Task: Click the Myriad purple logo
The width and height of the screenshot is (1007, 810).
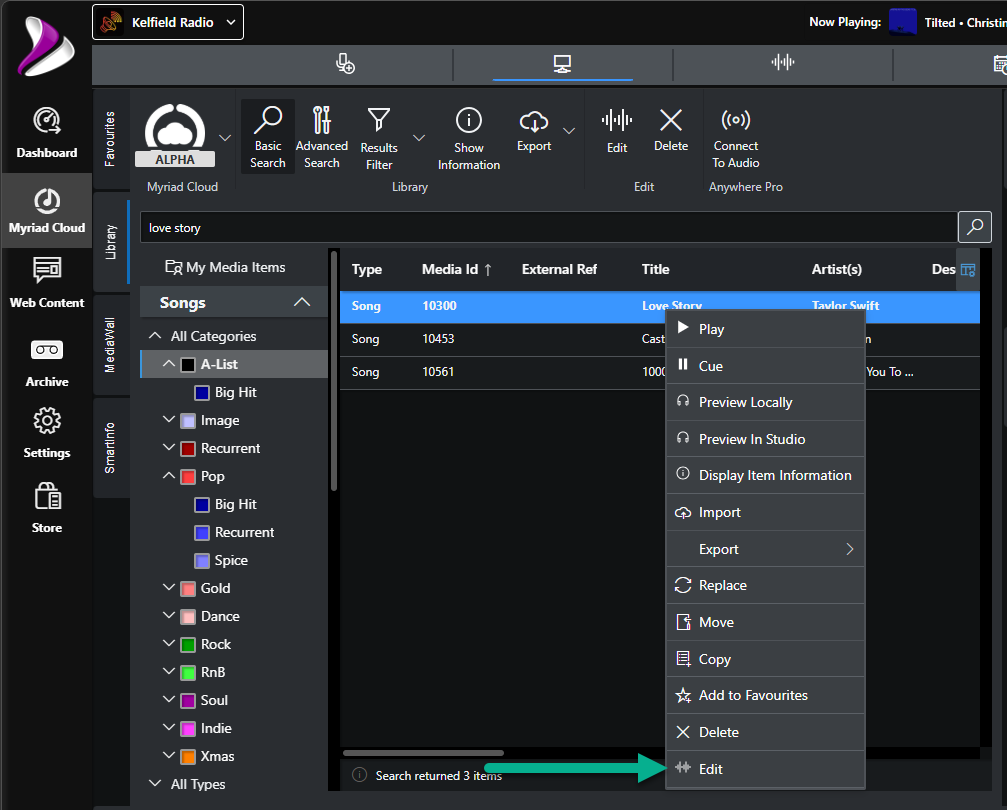Action: [45, 46]
